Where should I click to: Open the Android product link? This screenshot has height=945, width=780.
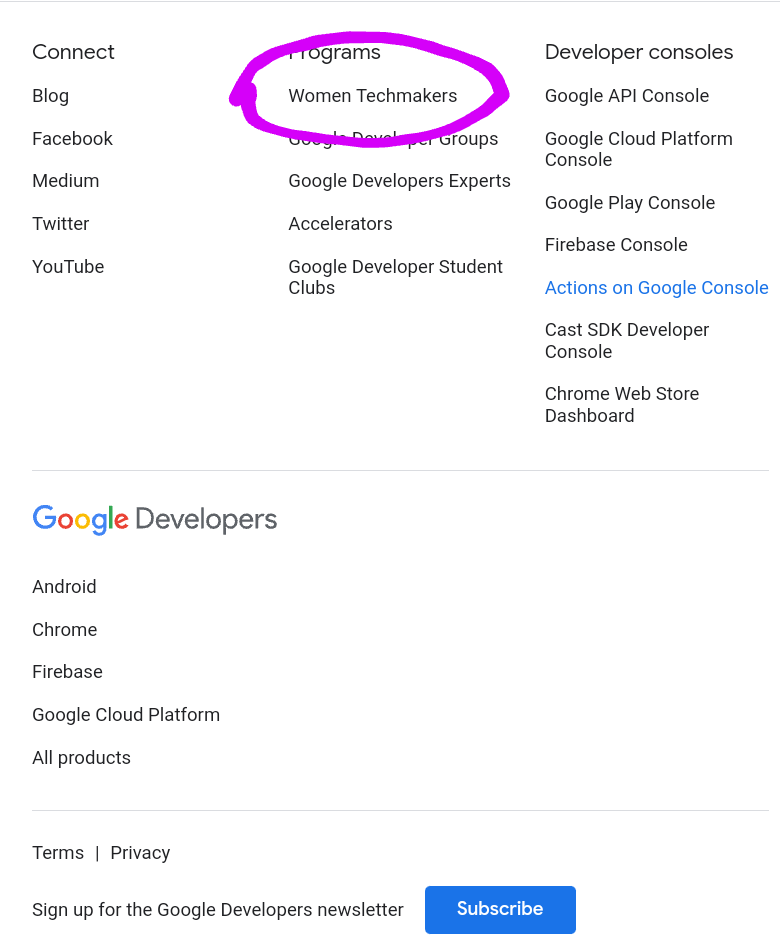(64, 586)
